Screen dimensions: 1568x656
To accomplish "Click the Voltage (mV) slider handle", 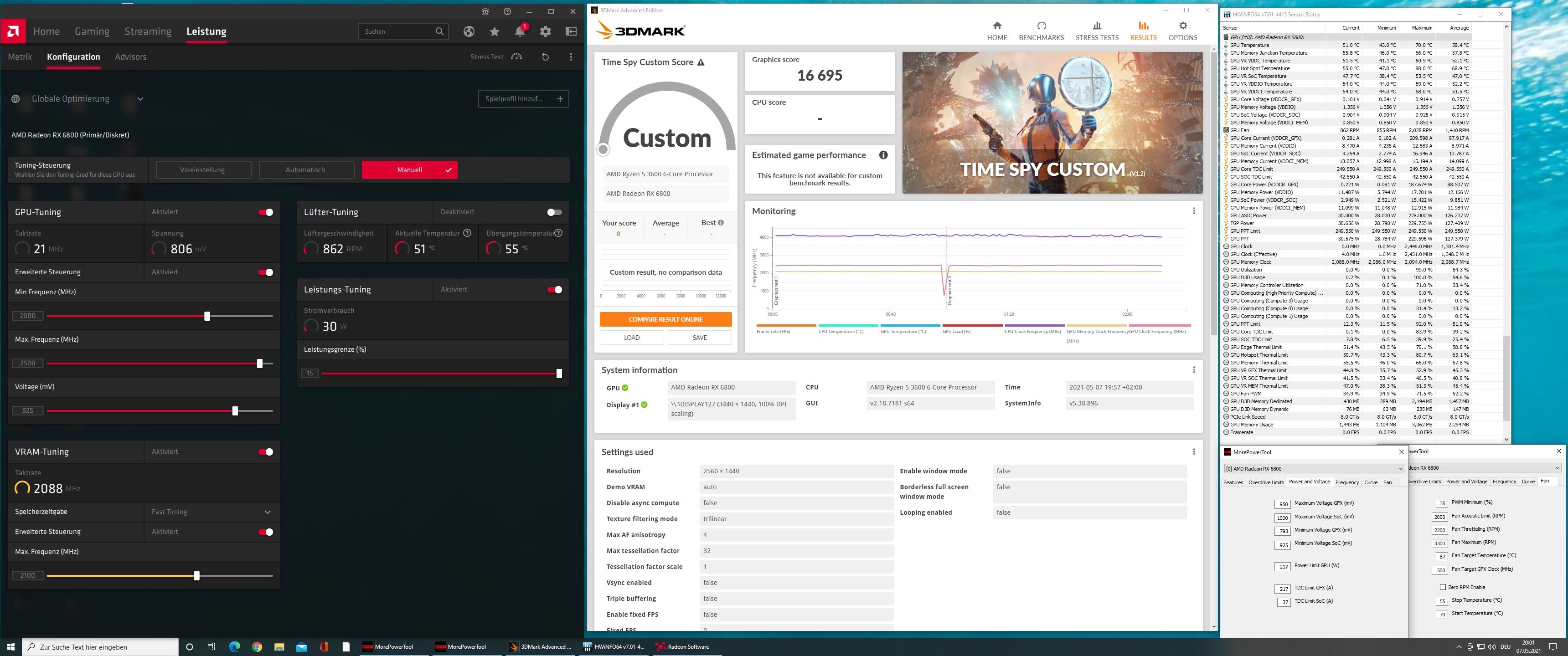I will (235, 411).
